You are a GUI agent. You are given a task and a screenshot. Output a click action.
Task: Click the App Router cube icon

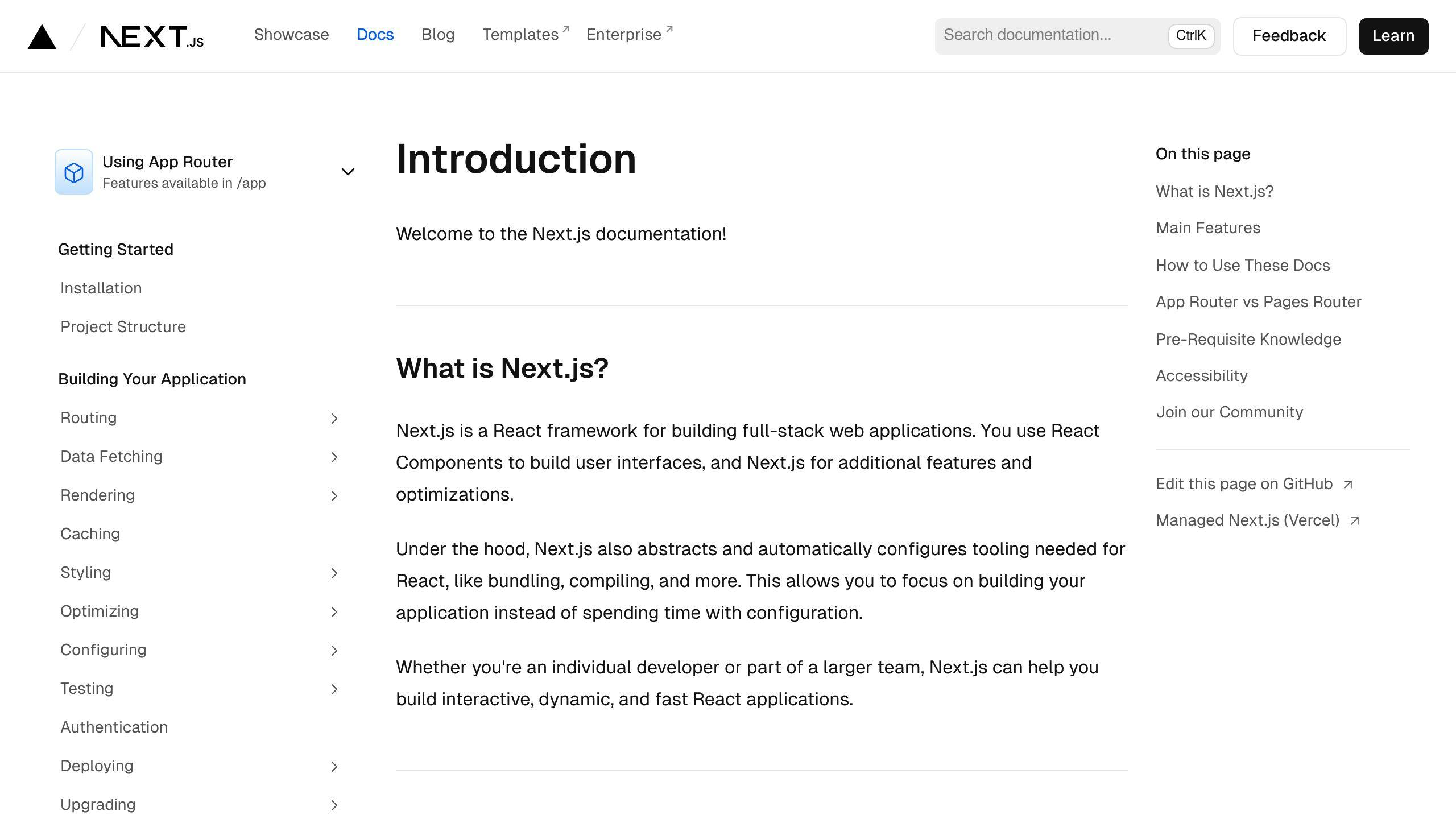tap(76, 171)
